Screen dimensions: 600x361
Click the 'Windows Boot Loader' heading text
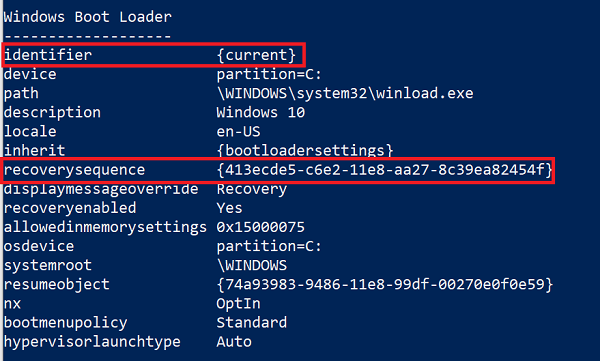pos(88,17)
